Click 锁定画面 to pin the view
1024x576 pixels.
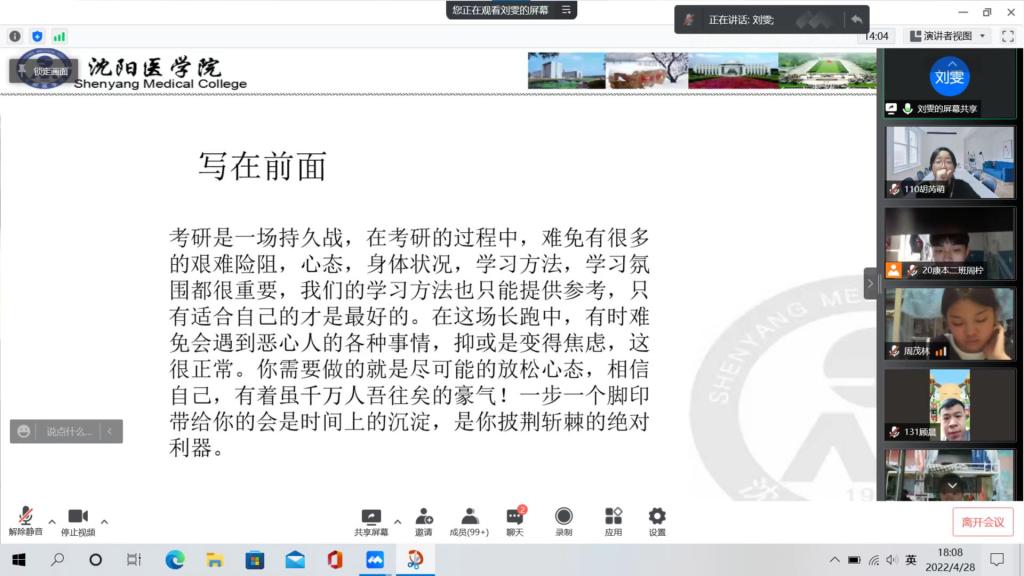(x=44, y=71)
